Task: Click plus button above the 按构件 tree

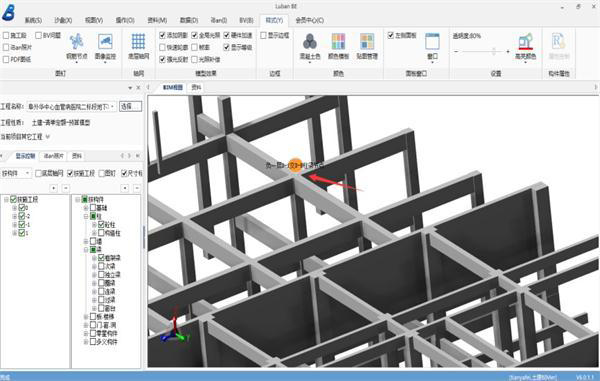Action: tap(125, 188)
